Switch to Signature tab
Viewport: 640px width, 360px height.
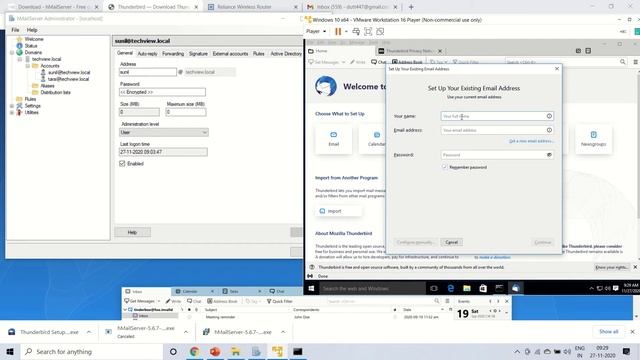(x=198, y=54)
